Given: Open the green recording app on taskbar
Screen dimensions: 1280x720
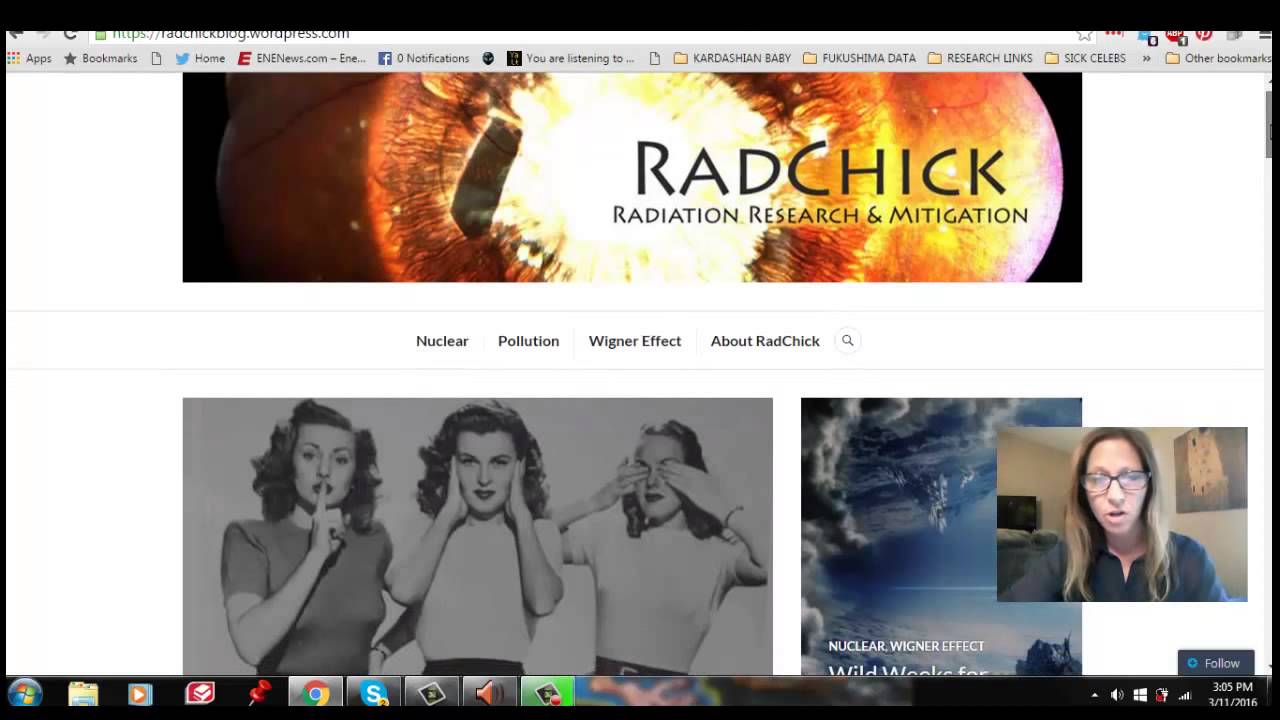Looking at the screenshot, I should (x=547, y=693).
